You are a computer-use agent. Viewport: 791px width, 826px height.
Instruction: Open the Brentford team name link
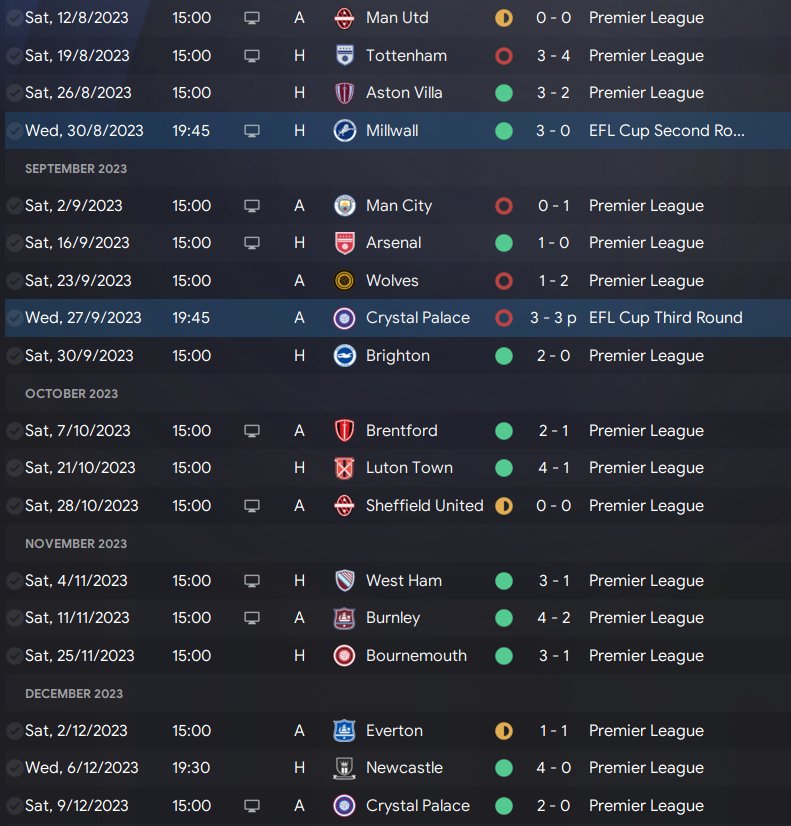coord(401,431)
